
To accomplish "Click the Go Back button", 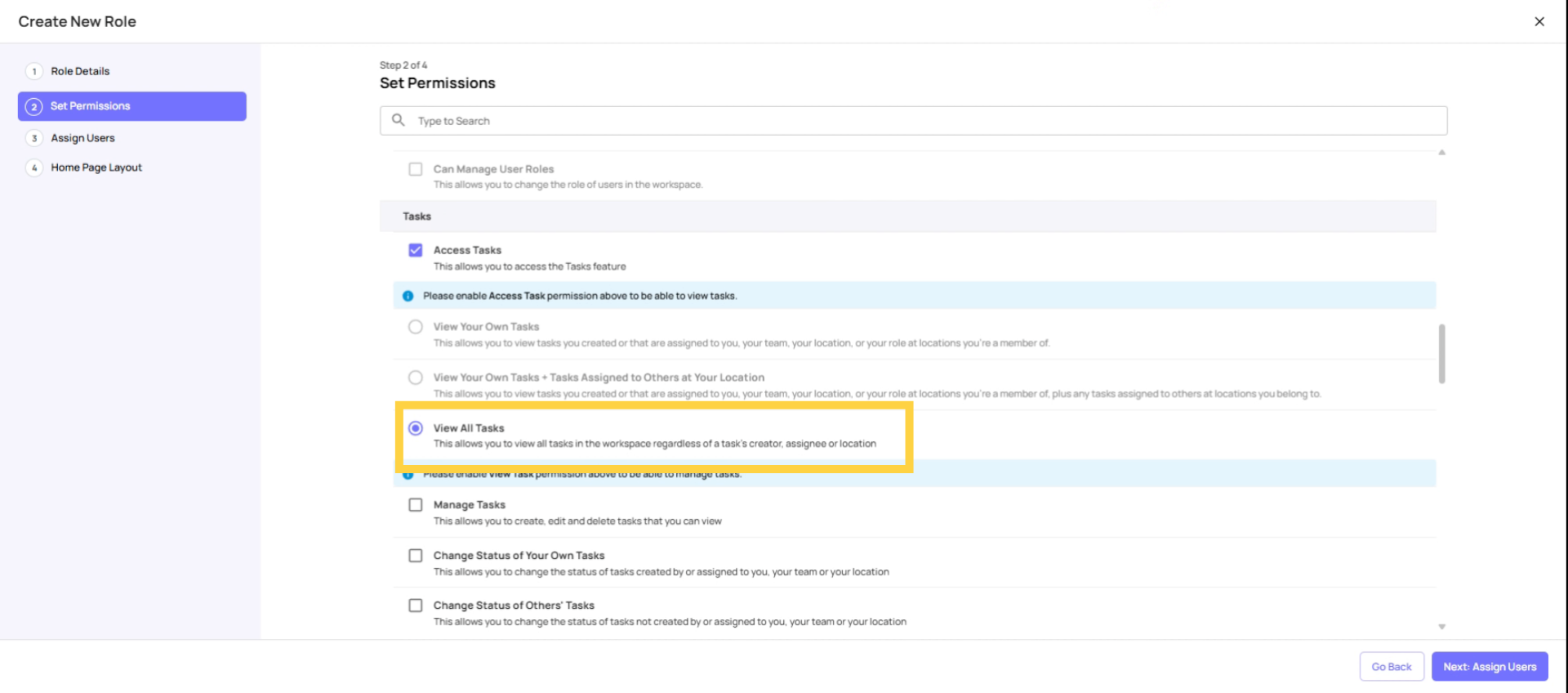I will tap(1392, 667).
